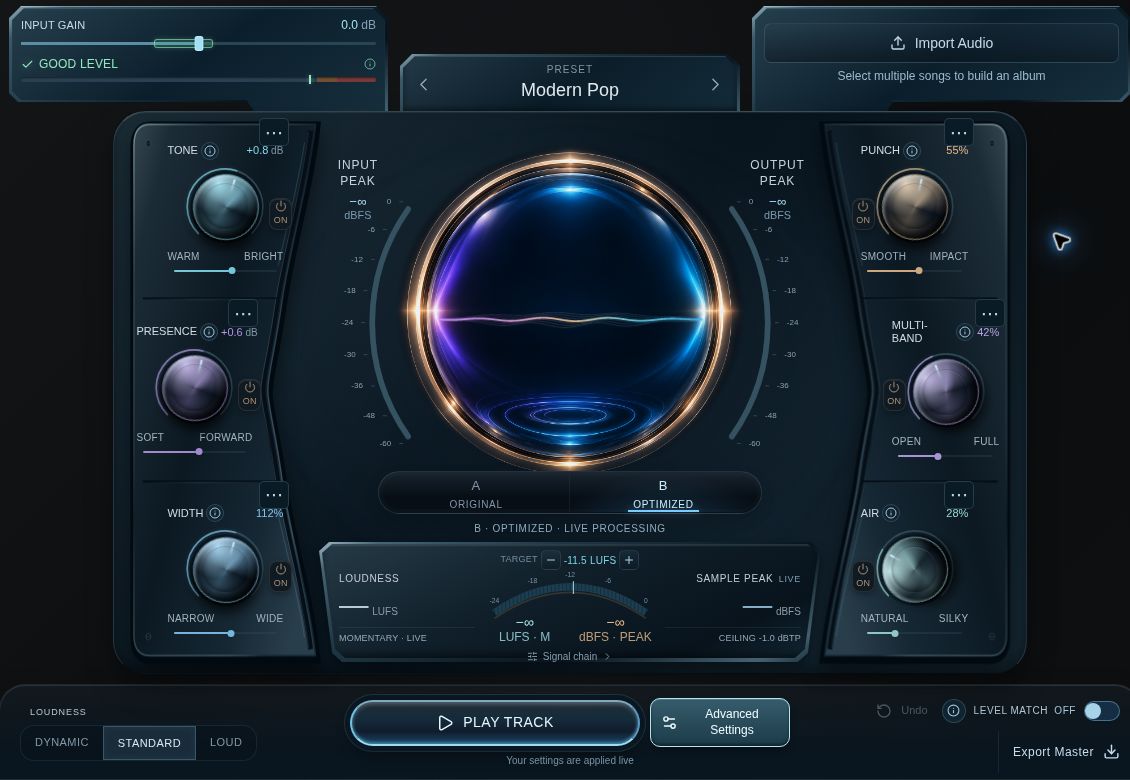This screenshot has width=1130, height=780.
Task: Click the Undo arrow icon
Action: coord(884,711)
